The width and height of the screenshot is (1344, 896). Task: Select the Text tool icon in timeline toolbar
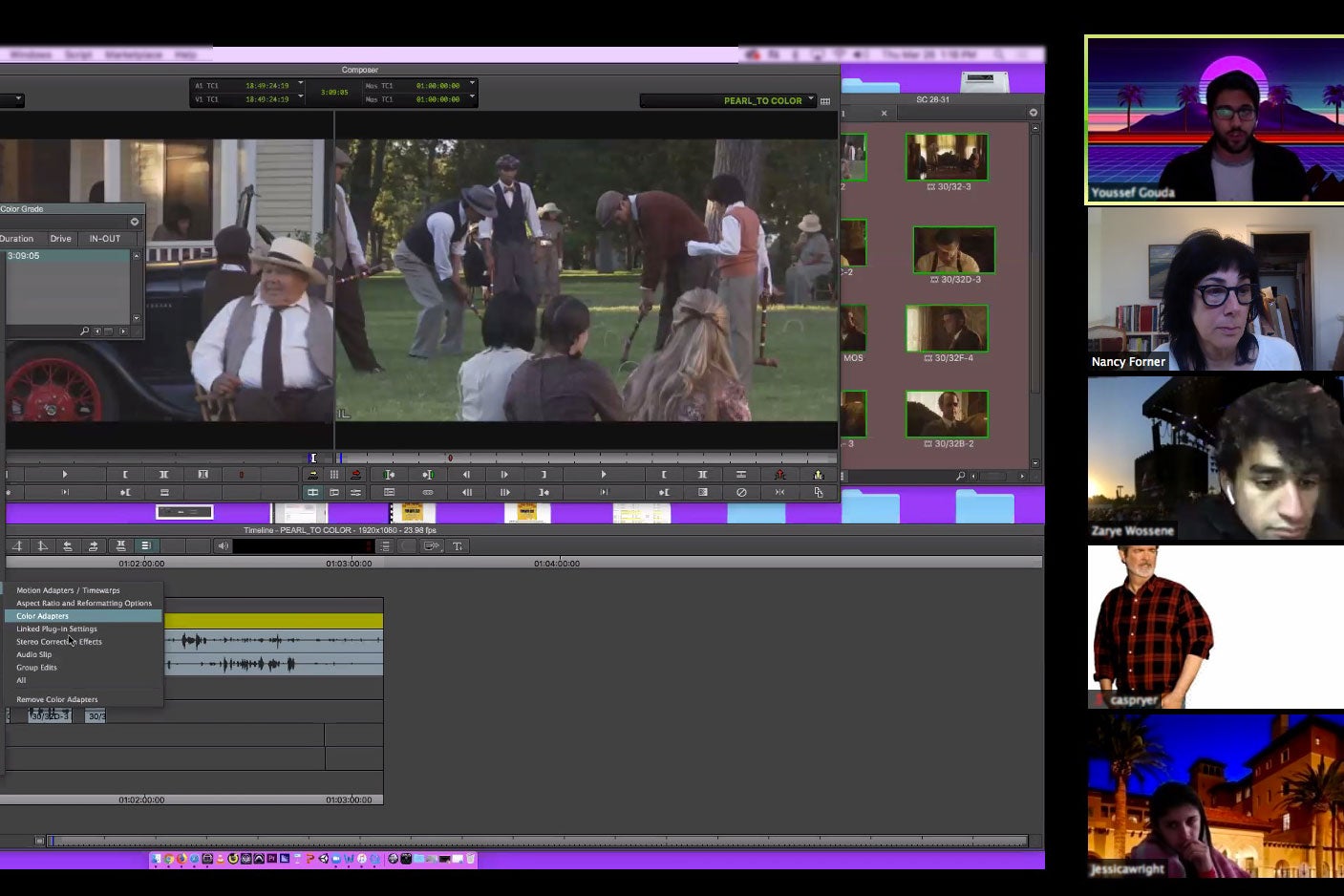click(457, 545)
